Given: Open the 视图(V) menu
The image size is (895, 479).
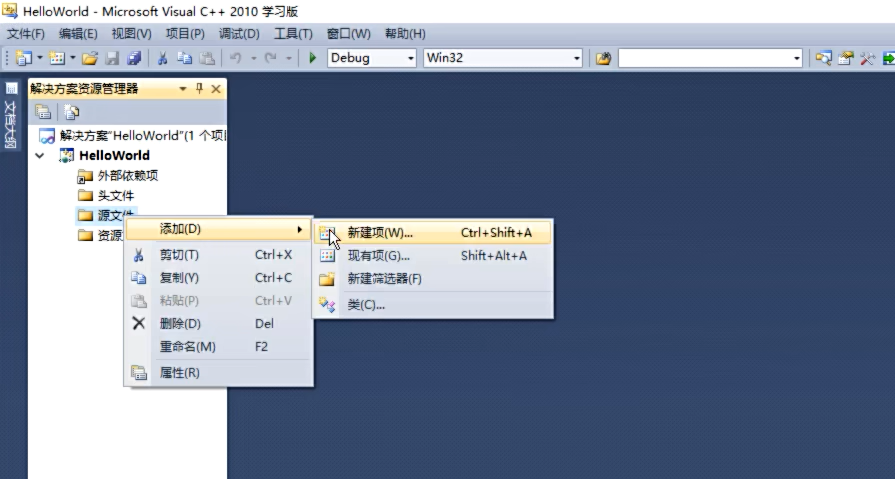Looking at the screenshot, I should [x=131, y=34].
